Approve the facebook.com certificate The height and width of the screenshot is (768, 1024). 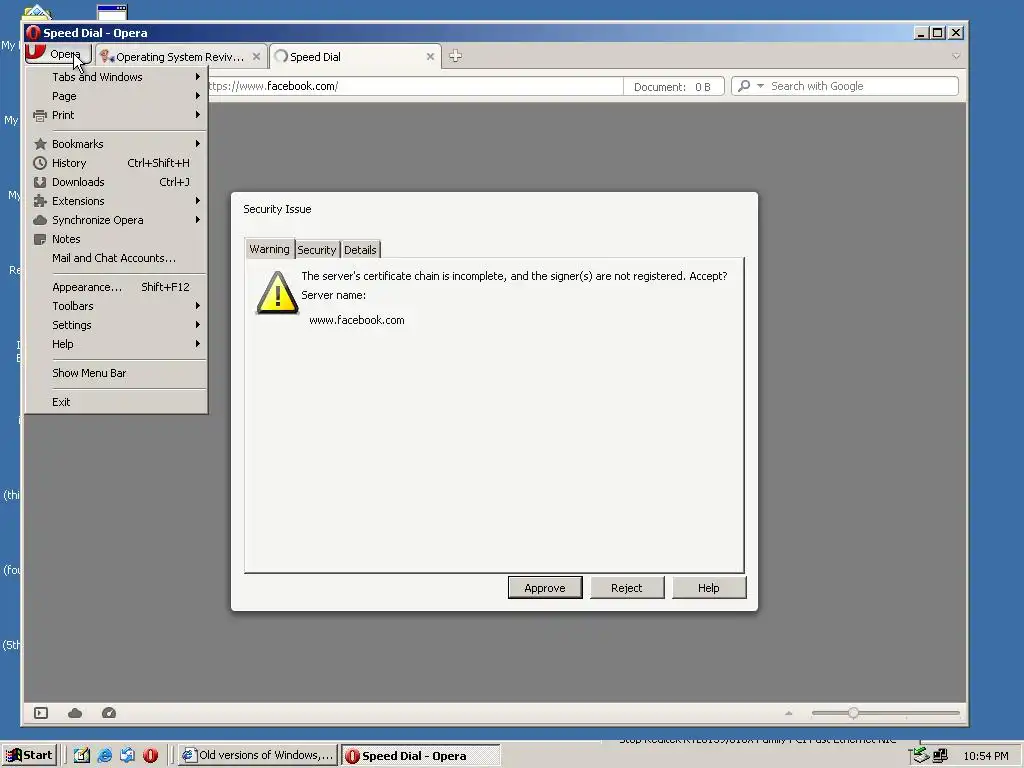tap(545, 588)
